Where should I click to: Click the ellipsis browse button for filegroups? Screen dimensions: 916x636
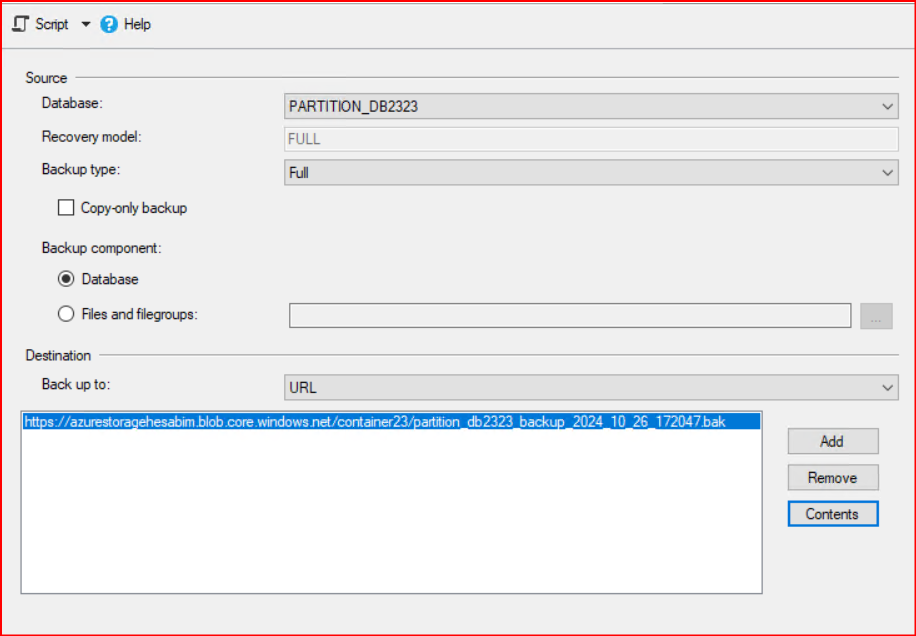pyautogui.click(x=875, y=317)
